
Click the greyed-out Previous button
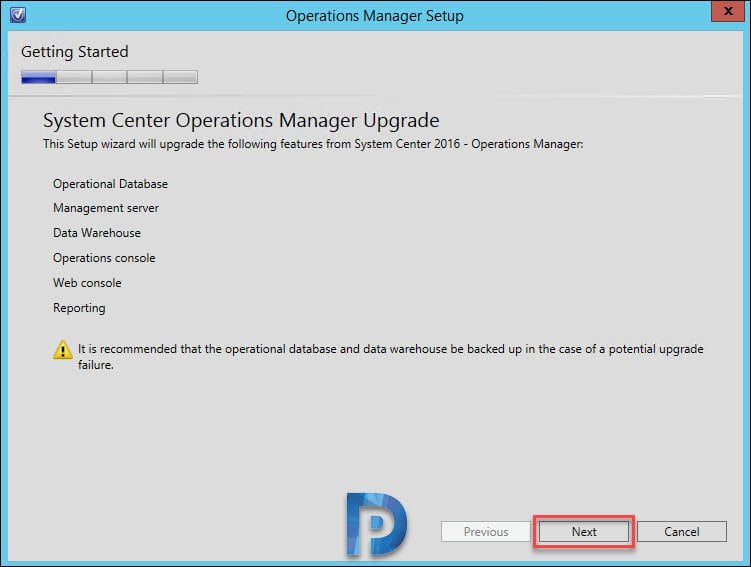(486, 532)
